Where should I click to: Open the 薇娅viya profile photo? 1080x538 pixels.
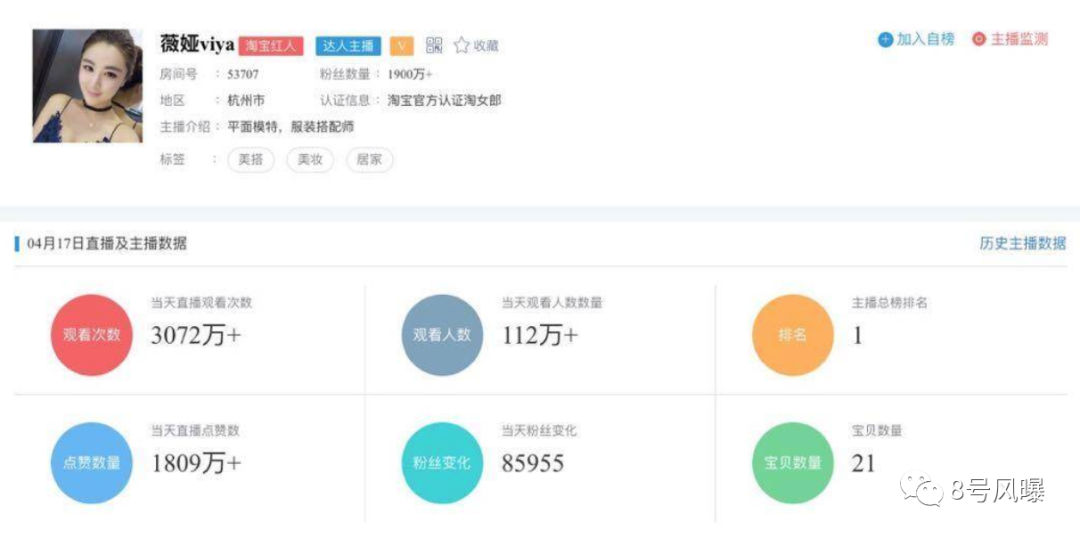click(x=87, y=86)
